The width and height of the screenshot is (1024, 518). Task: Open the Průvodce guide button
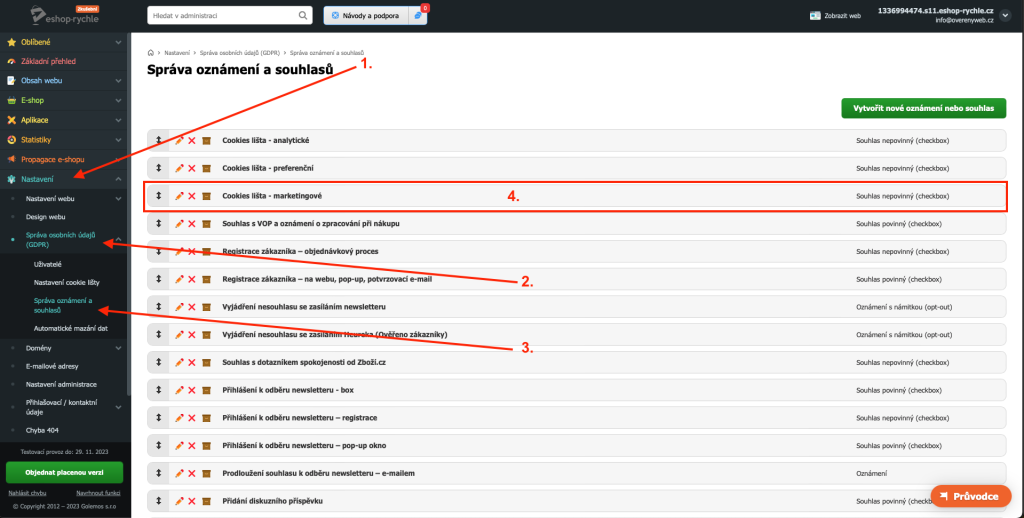pos(970,496)
